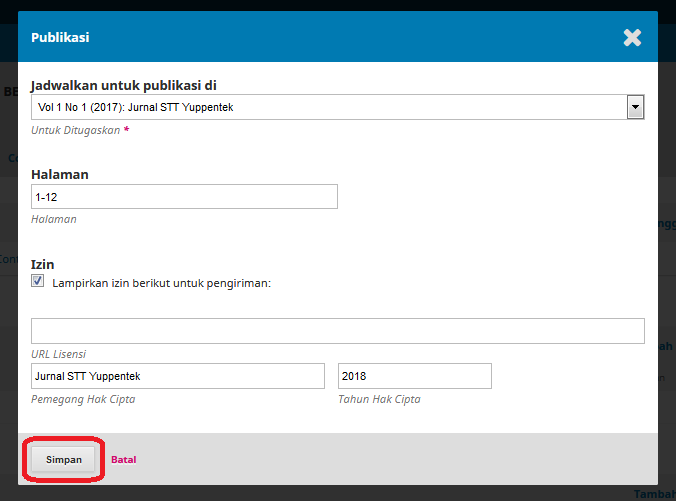
Task: Click the Tahun Hak Cipta field showing 2018
Action: pos(415,376)
